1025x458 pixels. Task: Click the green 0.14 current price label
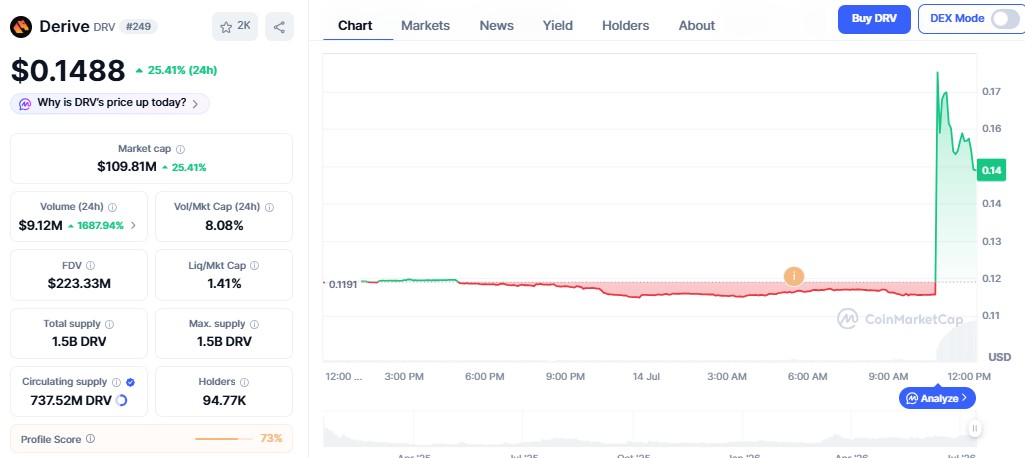tap(991, 171)
